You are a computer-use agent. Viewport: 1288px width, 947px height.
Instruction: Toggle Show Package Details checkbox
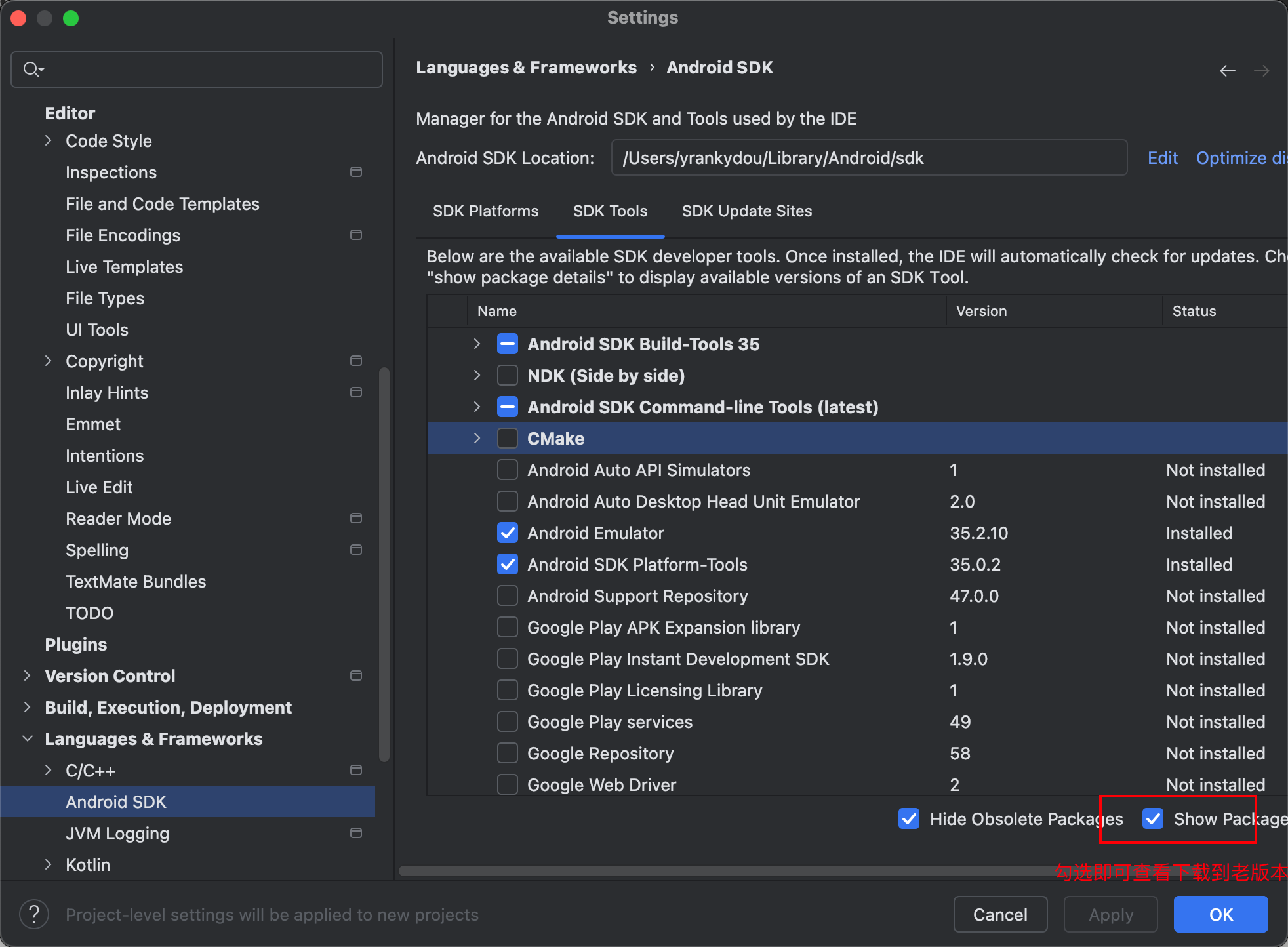point(1153,818)
